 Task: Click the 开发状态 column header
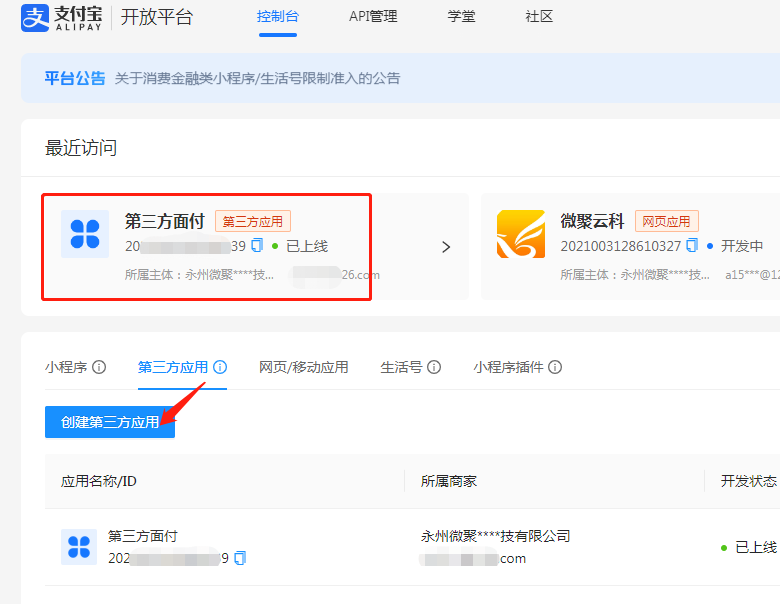pyautogui.click(x=749, y=481)
